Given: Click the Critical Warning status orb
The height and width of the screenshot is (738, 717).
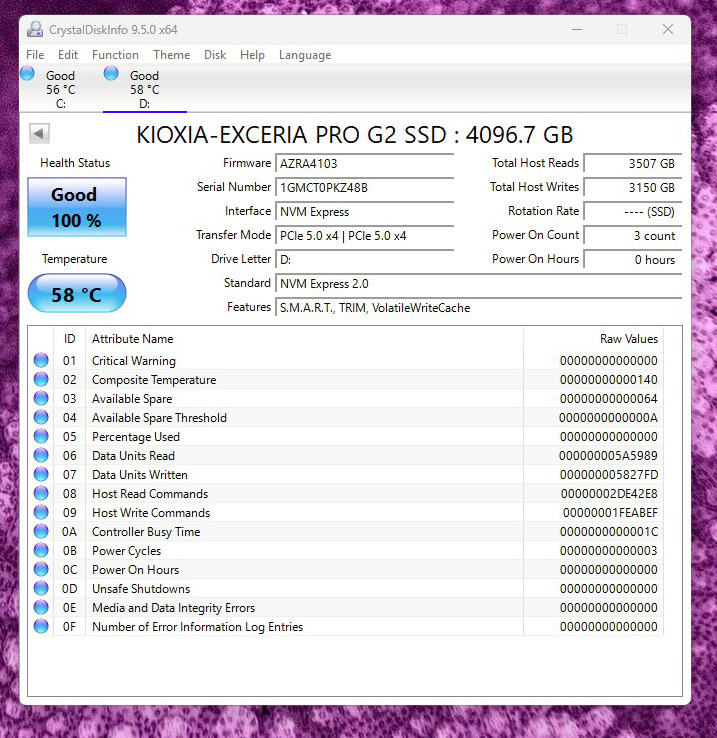Looking at the screenshot, I should [41, 361].
